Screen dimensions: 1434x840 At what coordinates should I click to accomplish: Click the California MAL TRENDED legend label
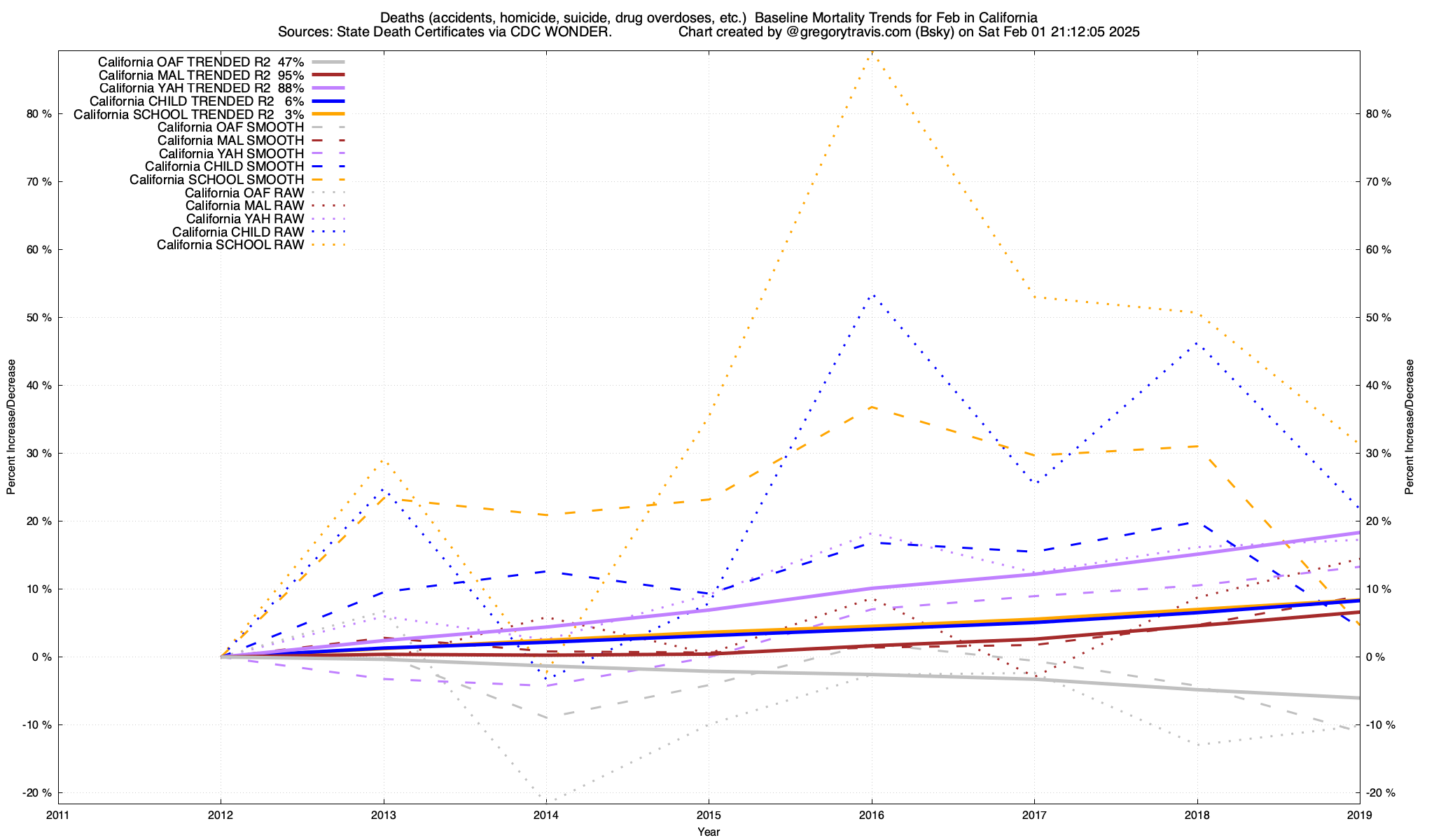click(201, 75)
